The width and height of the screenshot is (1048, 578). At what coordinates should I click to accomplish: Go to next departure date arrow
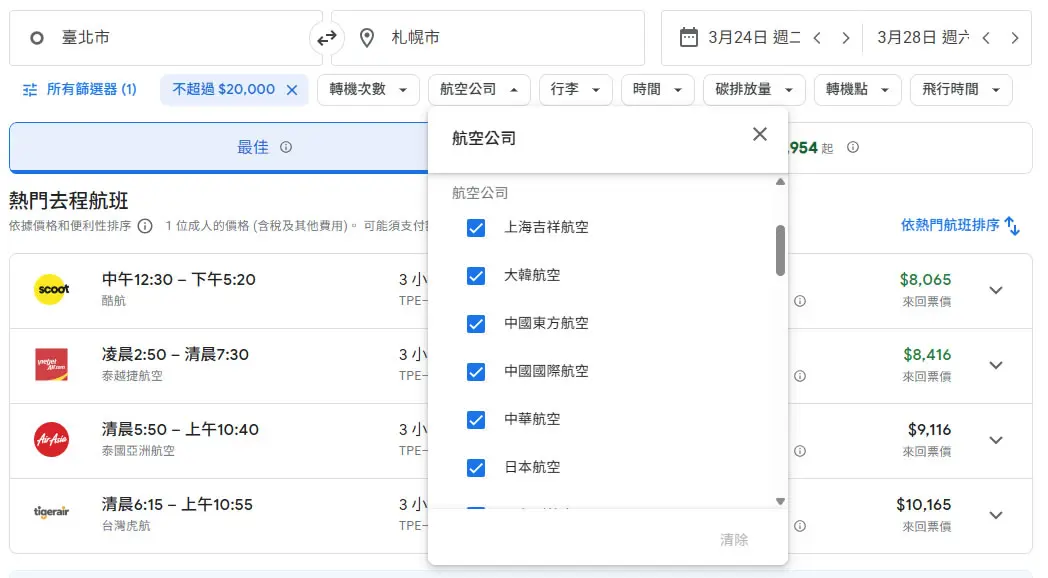point(845,38)
